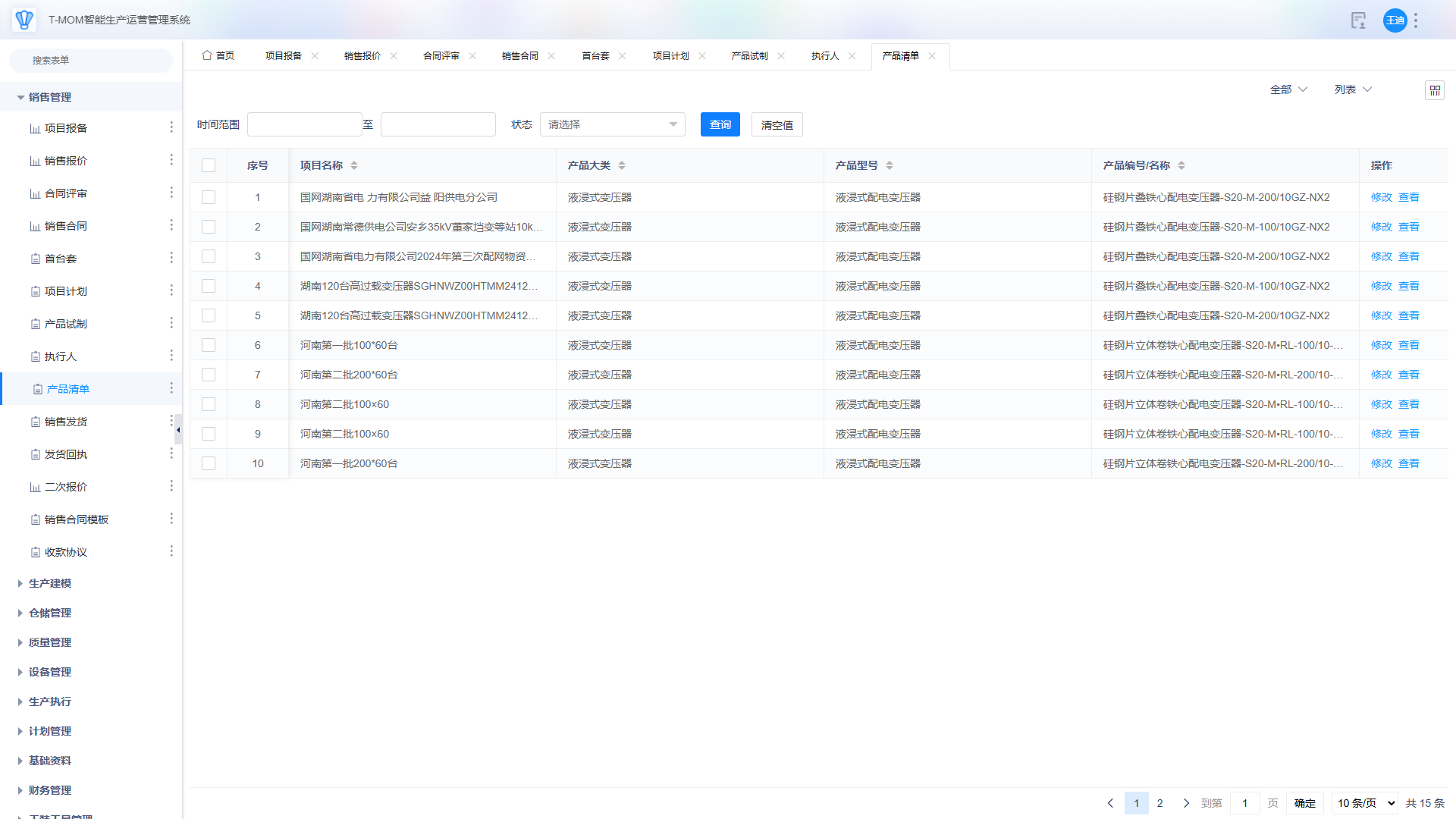Go to next page arrow in pagination
The height and width of the screenshot is (819, 1456).
point(1186,803)
